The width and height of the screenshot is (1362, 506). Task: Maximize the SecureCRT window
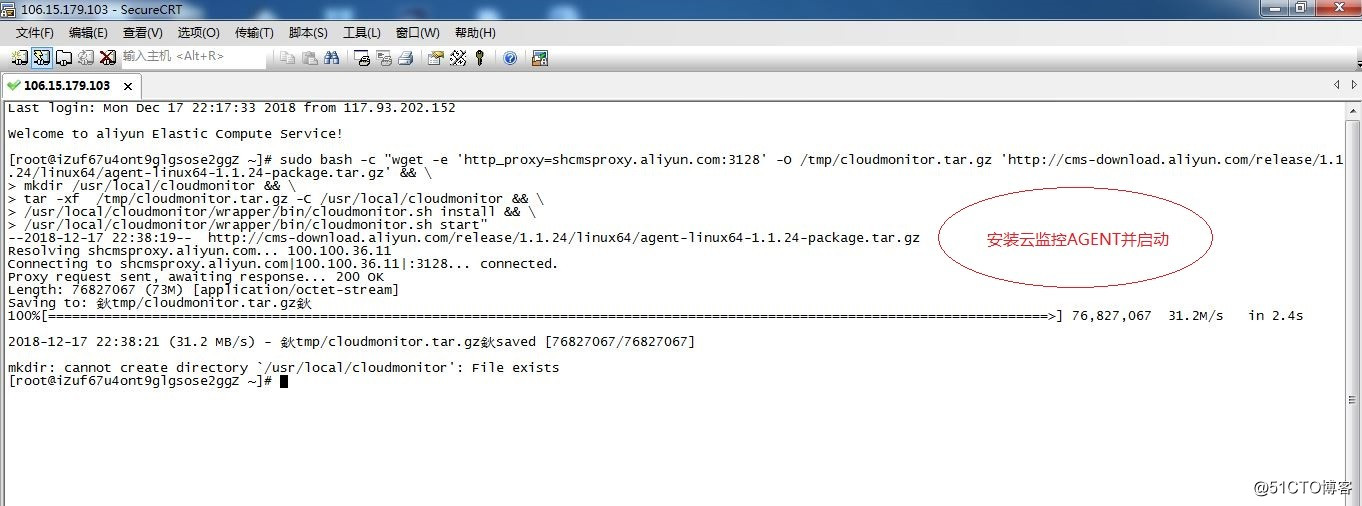(1301, 8)
